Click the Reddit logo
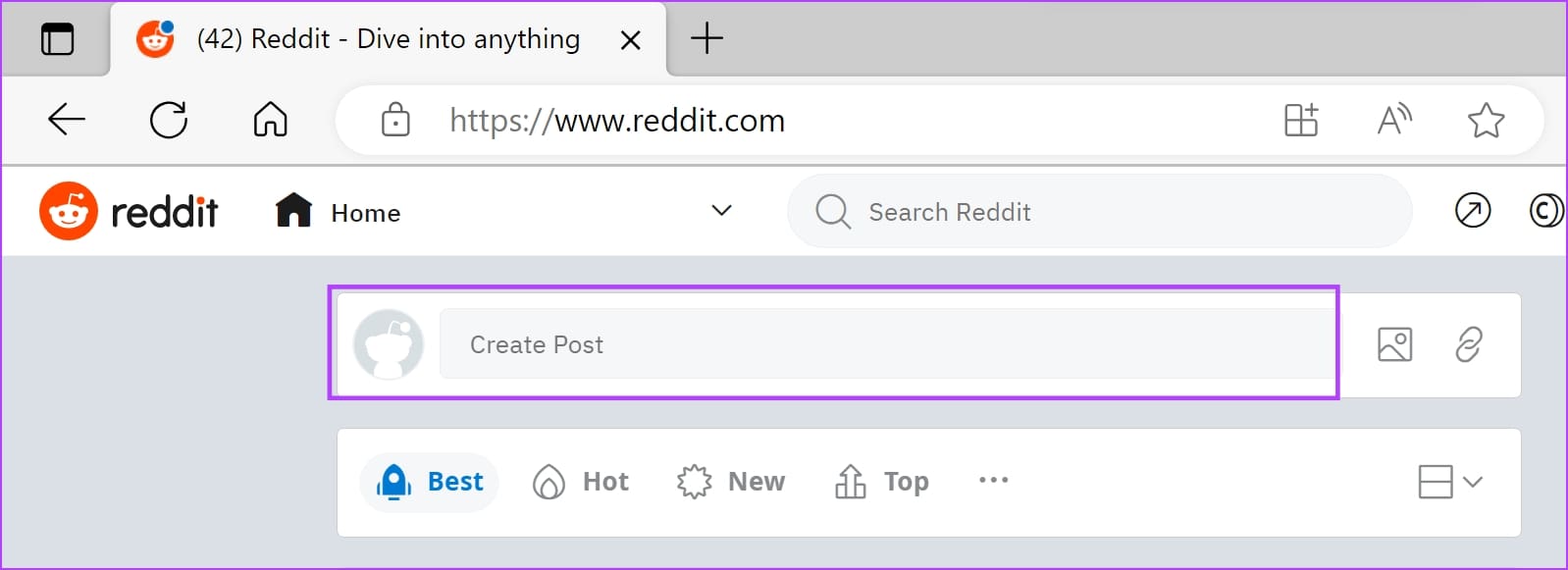 pyautogui.click(x=129, y=211)
